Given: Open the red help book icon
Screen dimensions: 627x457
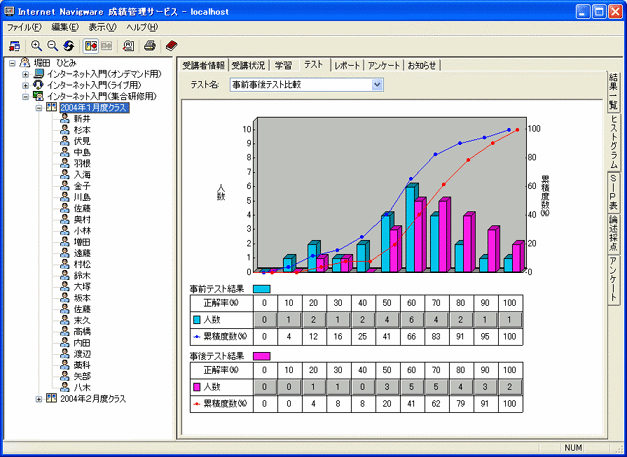Looking at the screenshot, I should tap(172, 46).
